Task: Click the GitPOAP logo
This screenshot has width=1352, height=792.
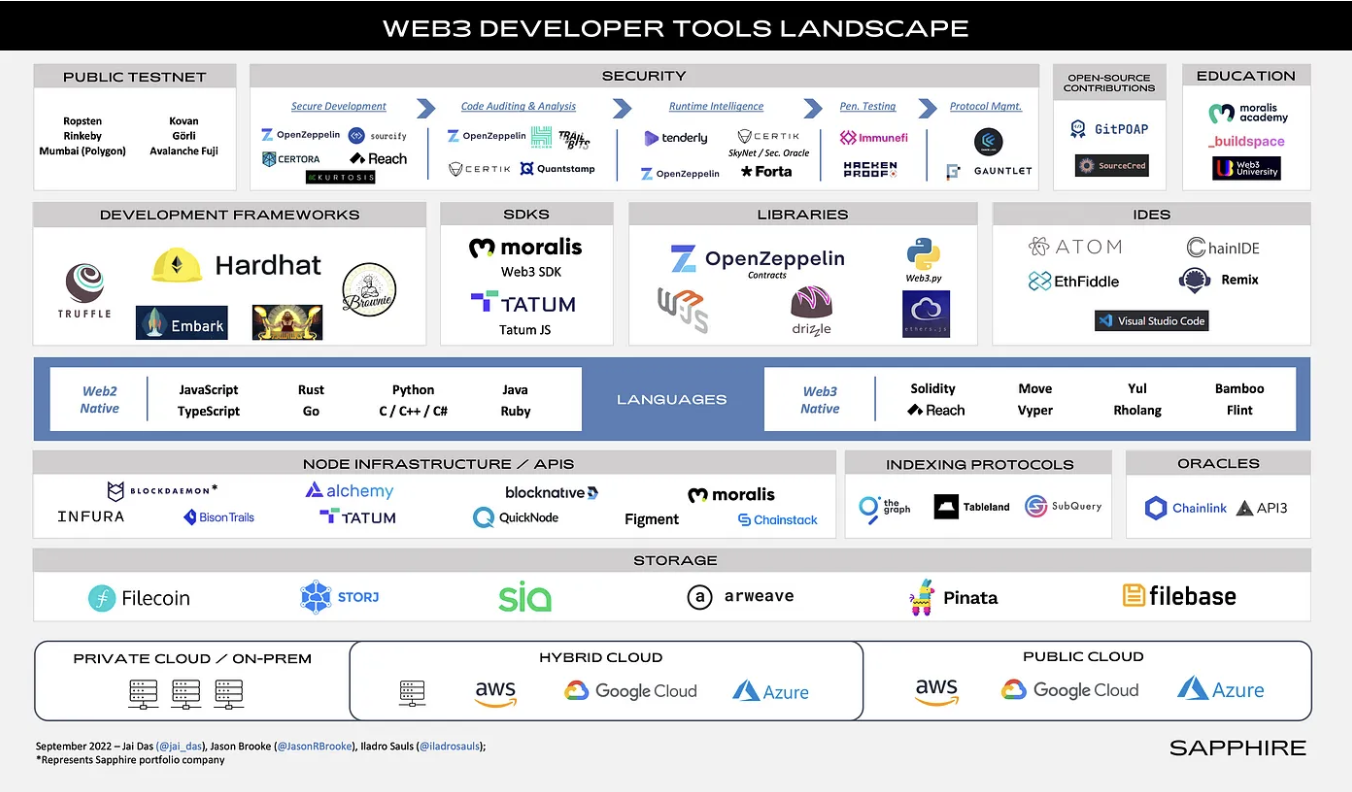Action: (x=1109, y=129)
